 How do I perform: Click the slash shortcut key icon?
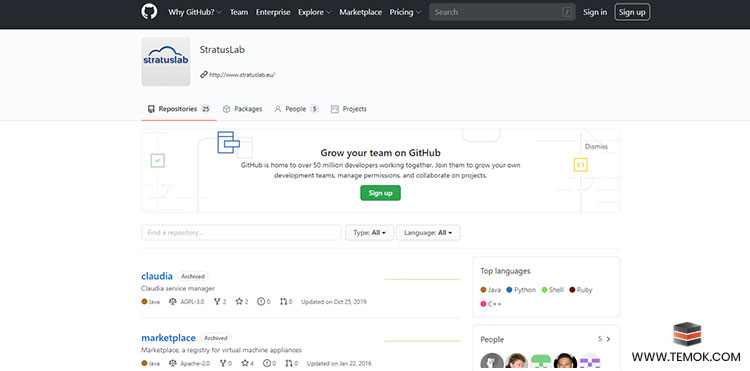point(567,12)
